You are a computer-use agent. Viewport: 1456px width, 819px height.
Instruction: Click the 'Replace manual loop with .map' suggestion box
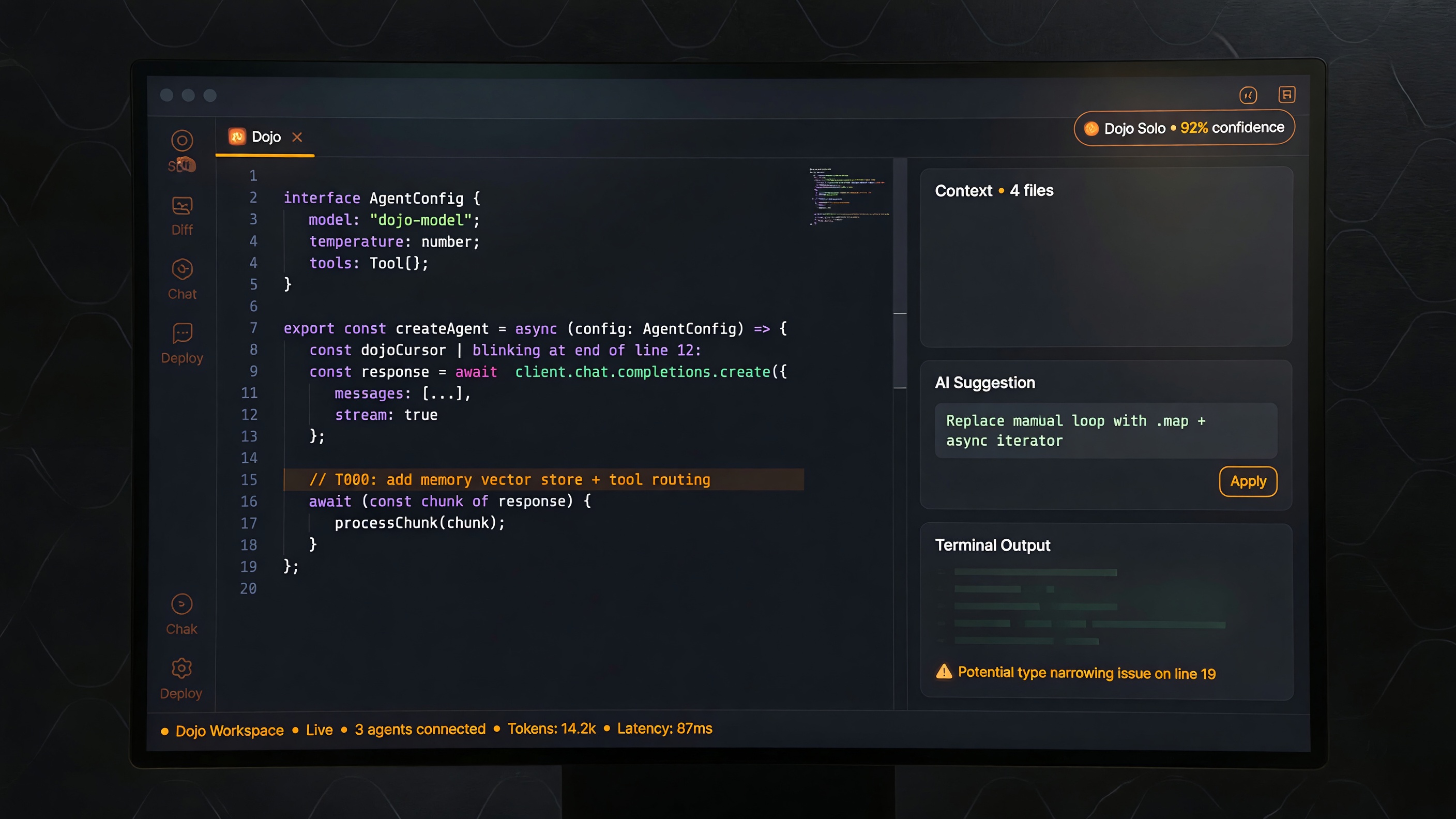(x=1105, y=431)
